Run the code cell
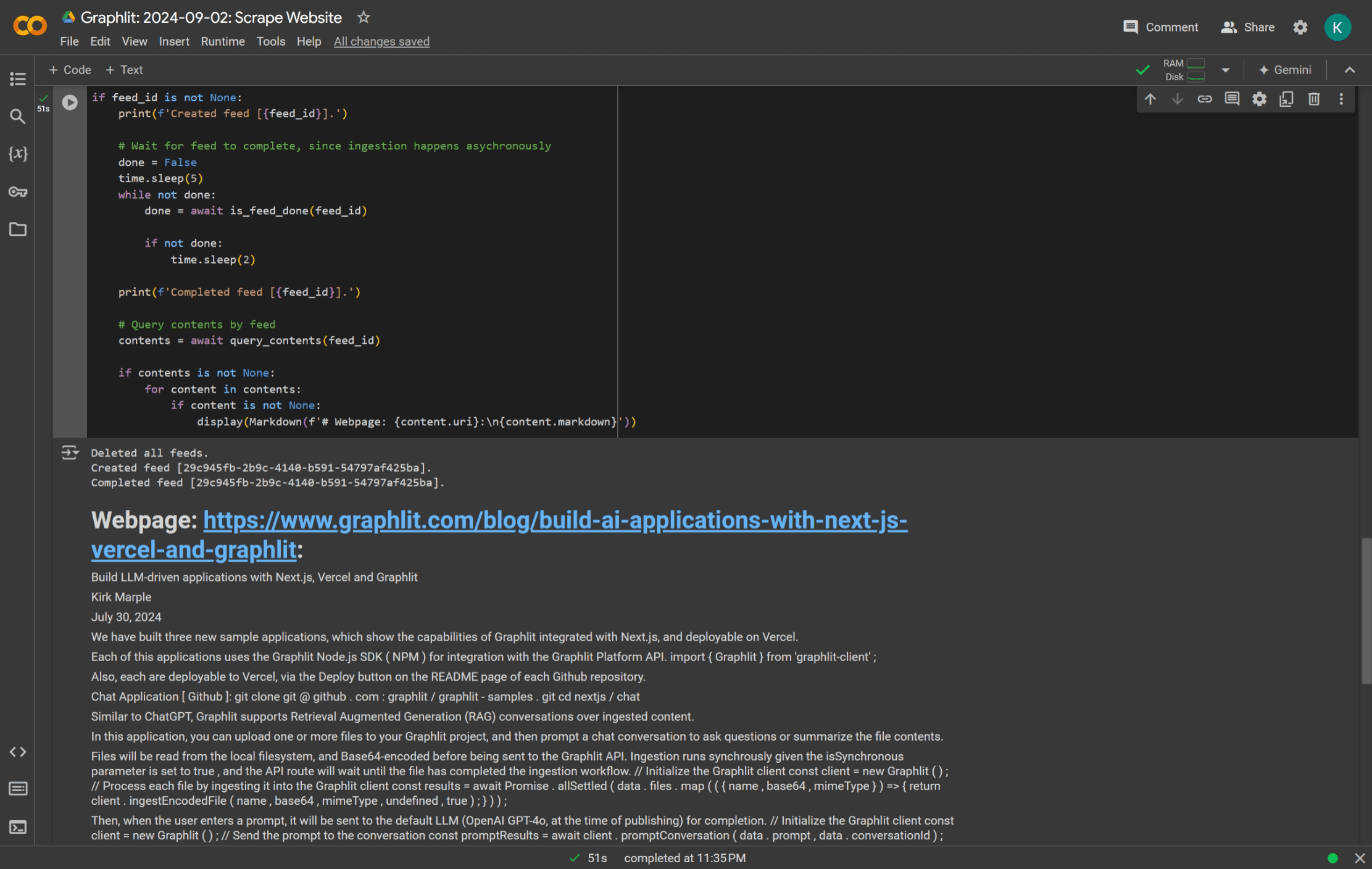1372x869 pixels. pyautogui.click(x=70, y=102)
